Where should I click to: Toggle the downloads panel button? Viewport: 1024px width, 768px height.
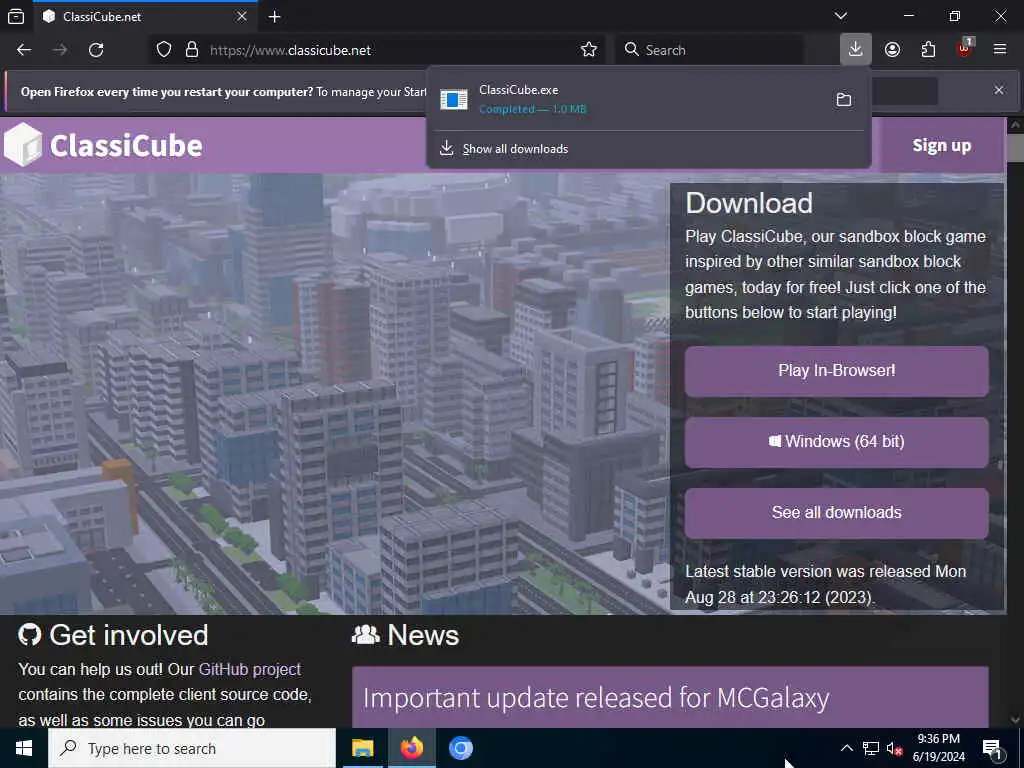[856, 49]
